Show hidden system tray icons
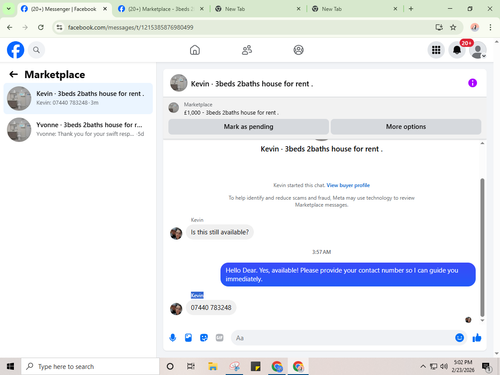500x375 pixels. coord(423,367)
